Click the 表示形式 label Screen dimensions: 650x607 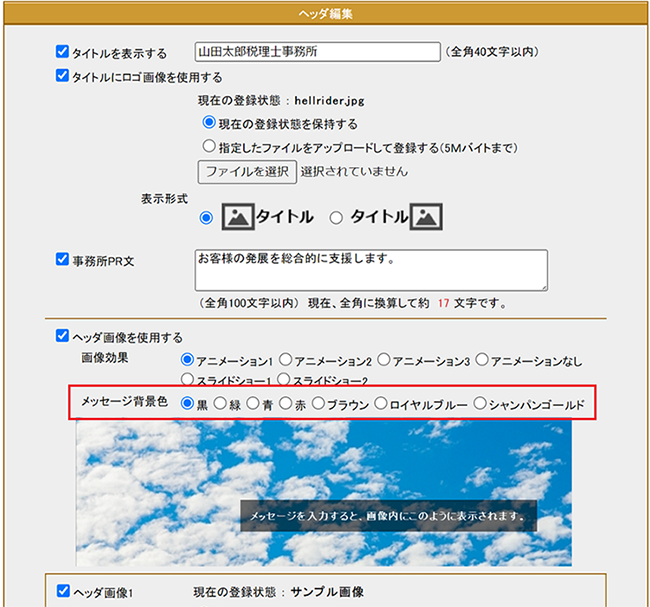point(164,199)
